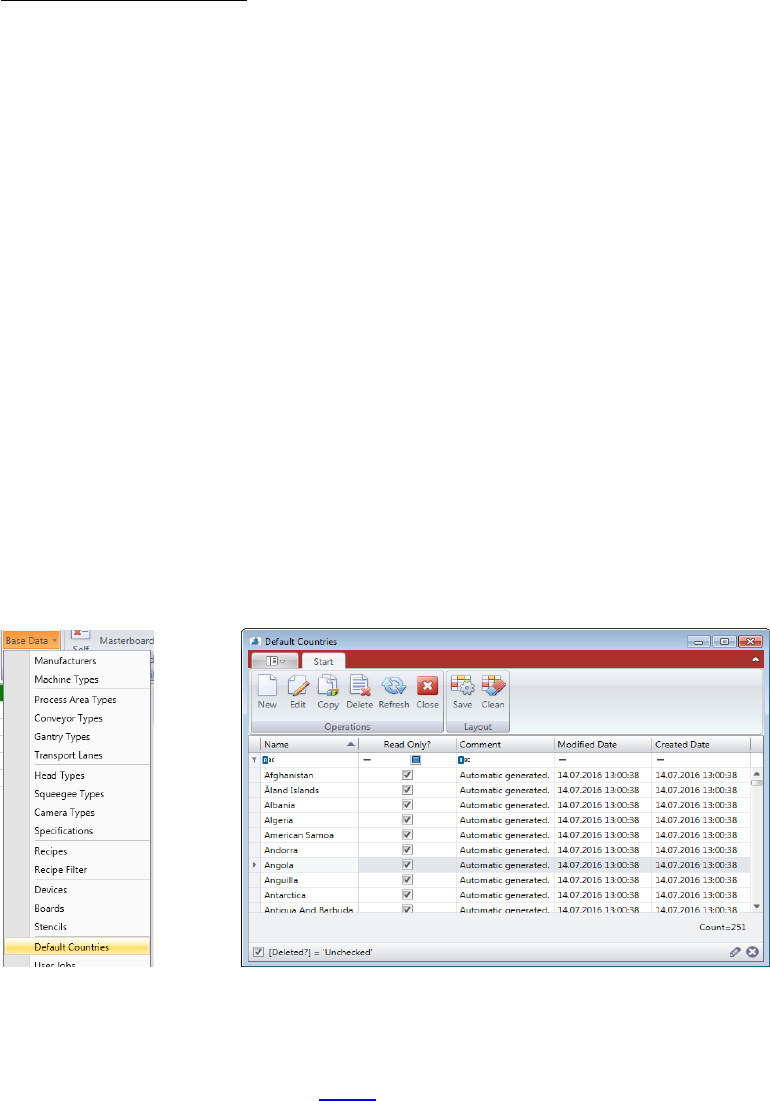Click the Default Countries window title icon

255,641
